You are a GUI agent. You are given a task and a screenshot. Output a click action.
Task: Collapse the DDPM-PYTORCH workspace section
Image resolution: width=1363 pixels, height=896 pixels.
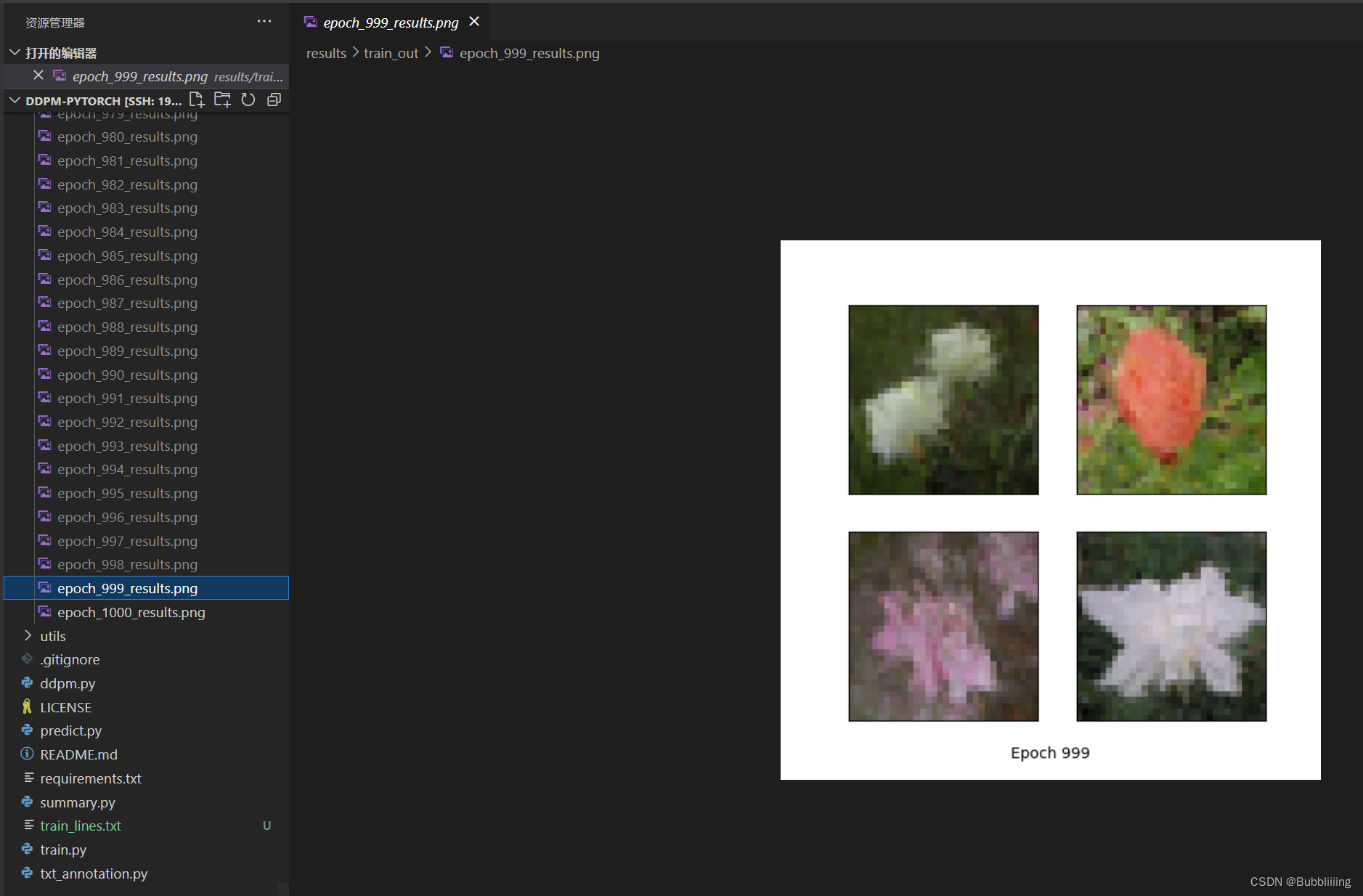coord(15,100)
